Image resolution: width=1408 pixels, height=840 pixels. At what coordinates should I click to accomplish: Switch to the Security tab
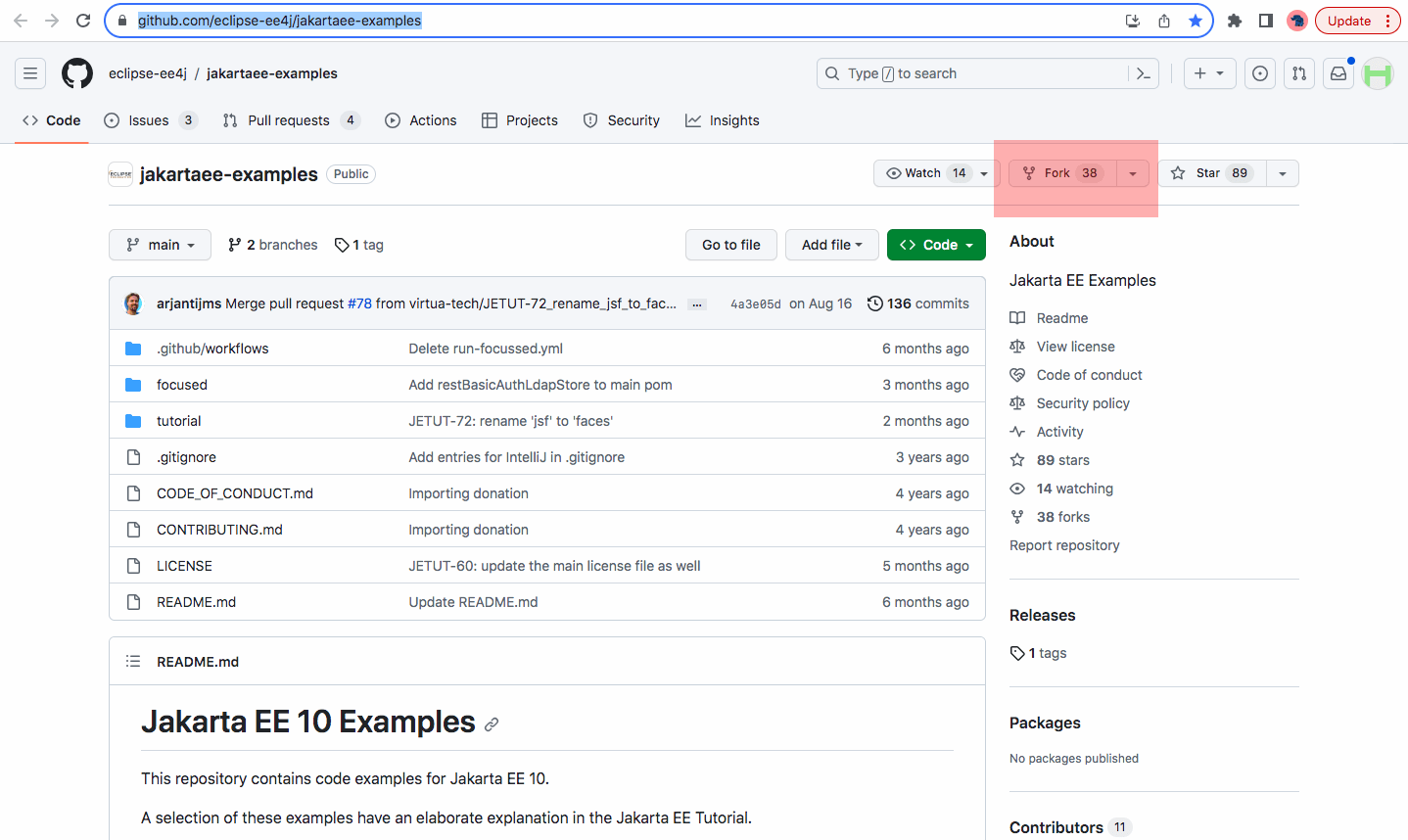[622, 120]
